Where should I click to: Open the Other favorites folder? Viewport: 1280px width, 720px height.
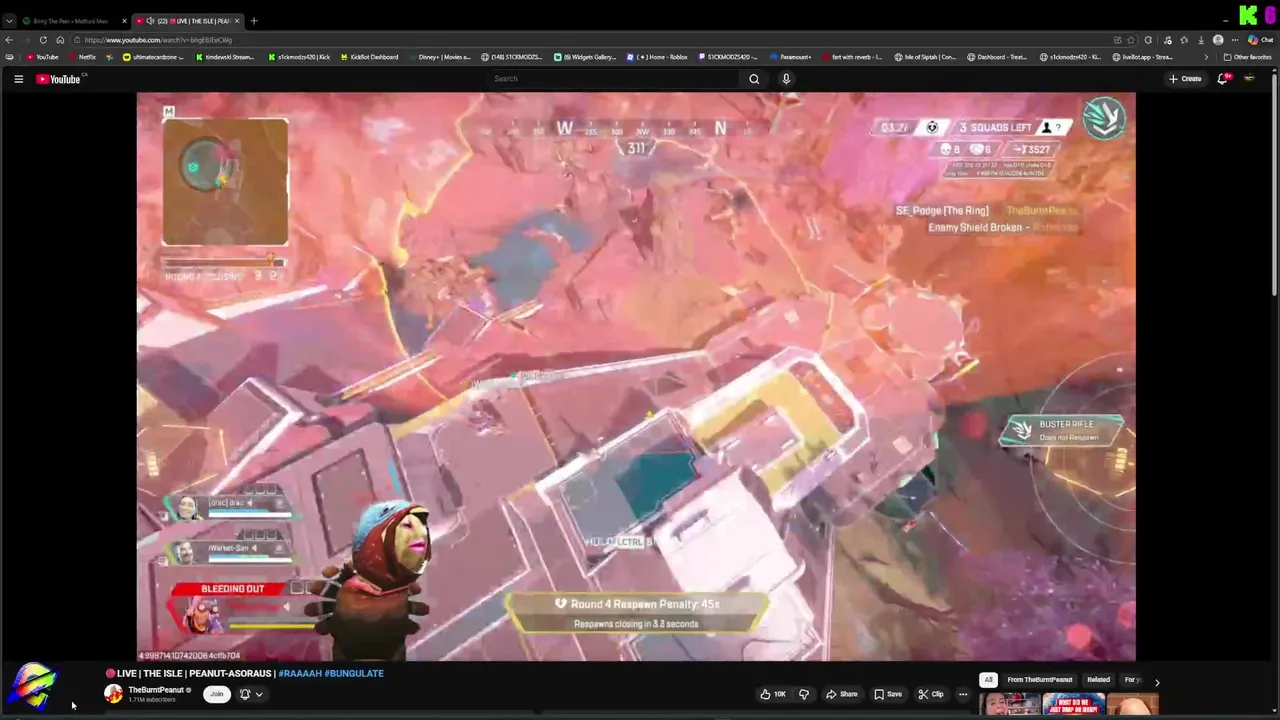tap(1247, 57)
